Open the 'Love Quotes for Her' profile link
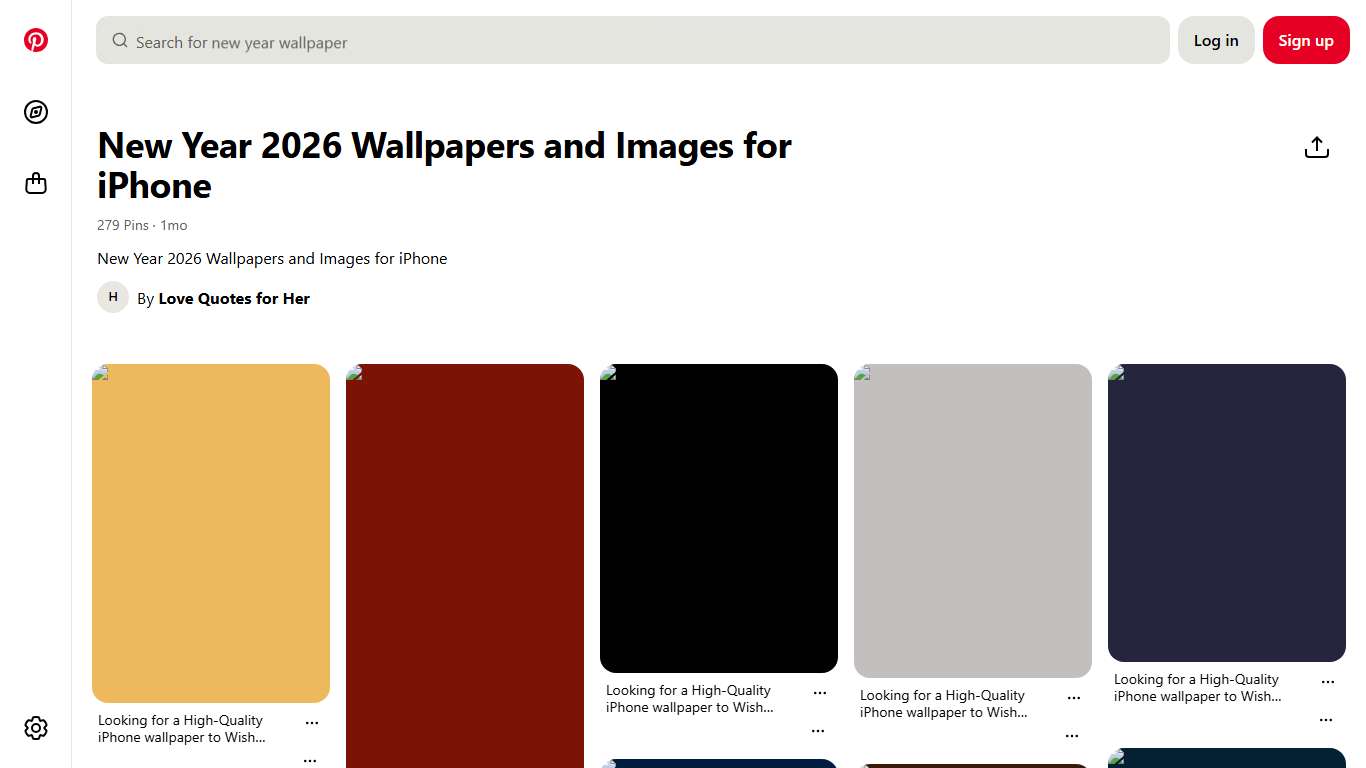 234,299
